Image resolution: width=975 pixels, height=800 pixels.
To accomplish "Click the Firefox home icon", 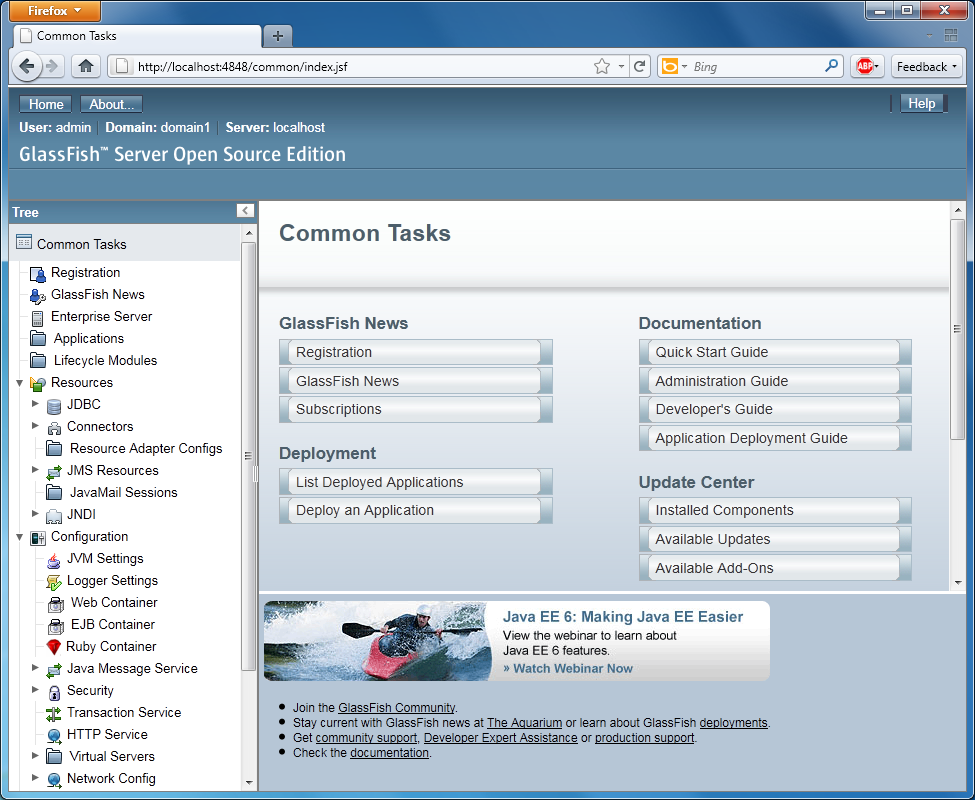I will pyautogui.click(x=86, y=67).
